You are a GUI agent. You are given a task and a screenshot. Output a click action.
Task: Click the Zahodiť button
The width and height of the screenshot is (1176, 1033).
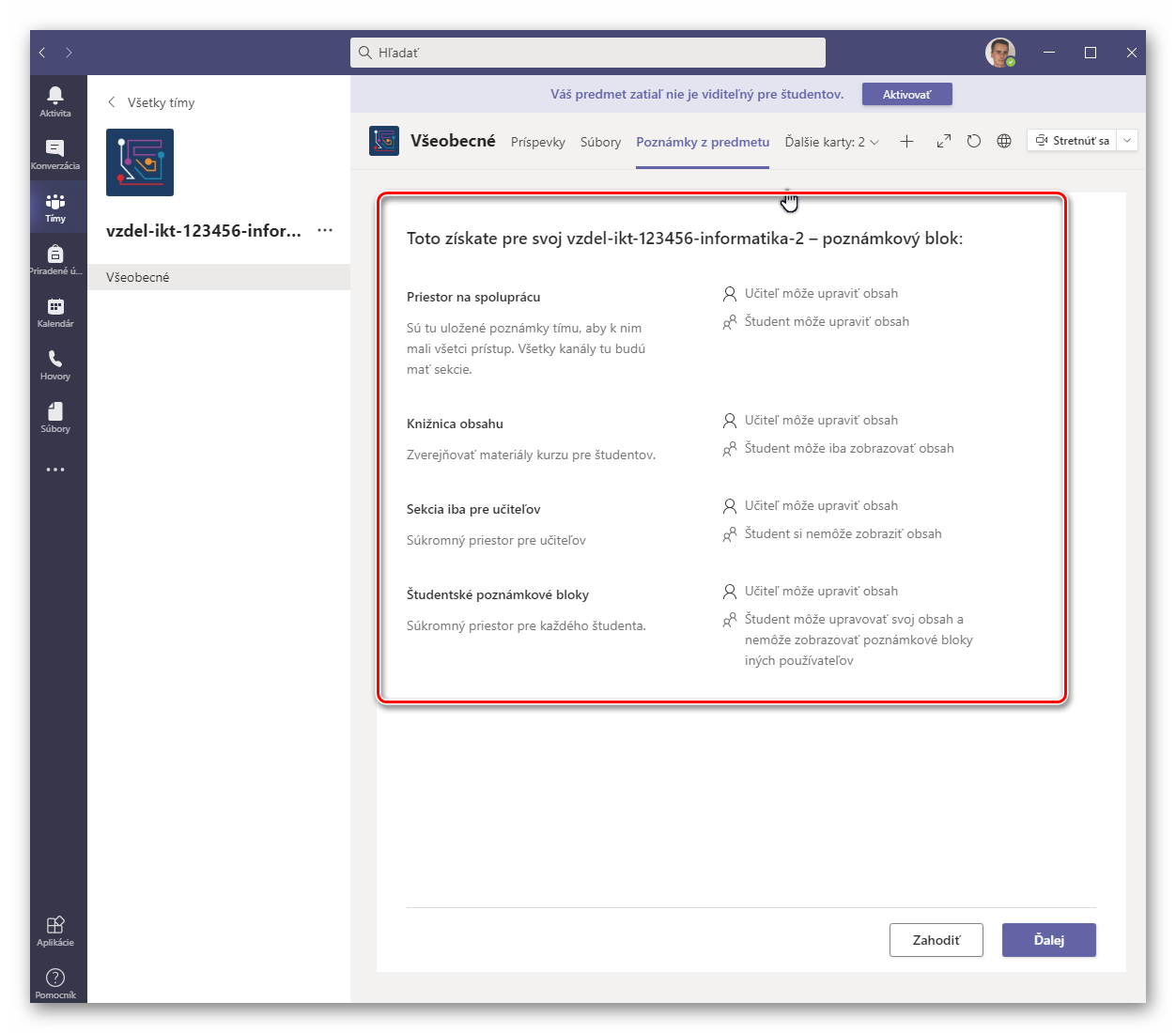click(x=936, y=940)
